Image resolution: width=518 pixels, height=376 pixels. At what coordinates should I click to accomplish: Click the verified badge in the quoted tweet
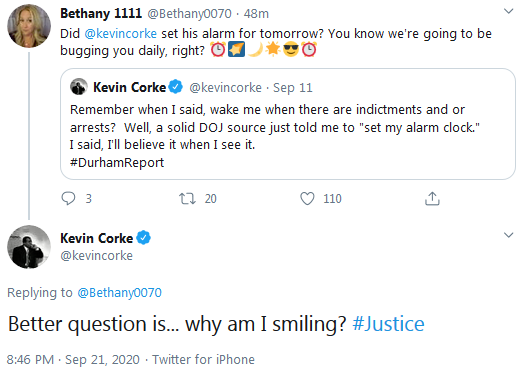point(176,87)
